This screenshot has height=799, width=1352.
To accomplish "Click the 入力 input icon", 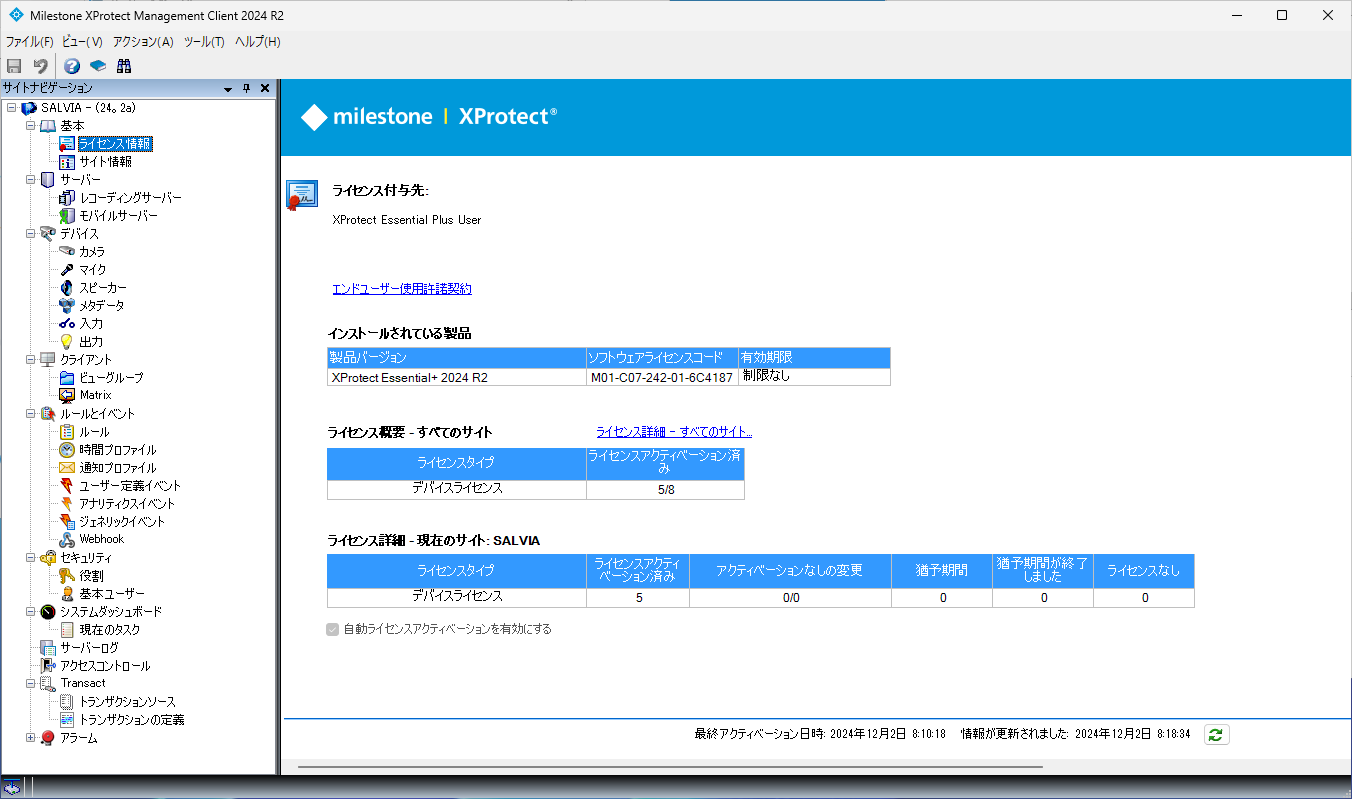I will (x=67, y=324).
